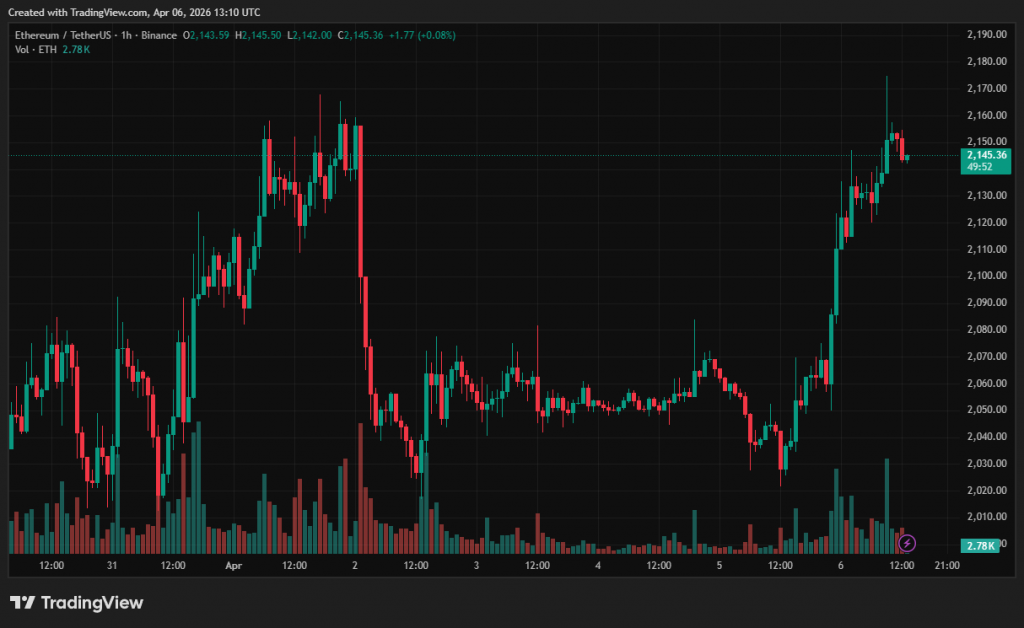Click the close price C2,145.36 in legend

coord(360,35)
